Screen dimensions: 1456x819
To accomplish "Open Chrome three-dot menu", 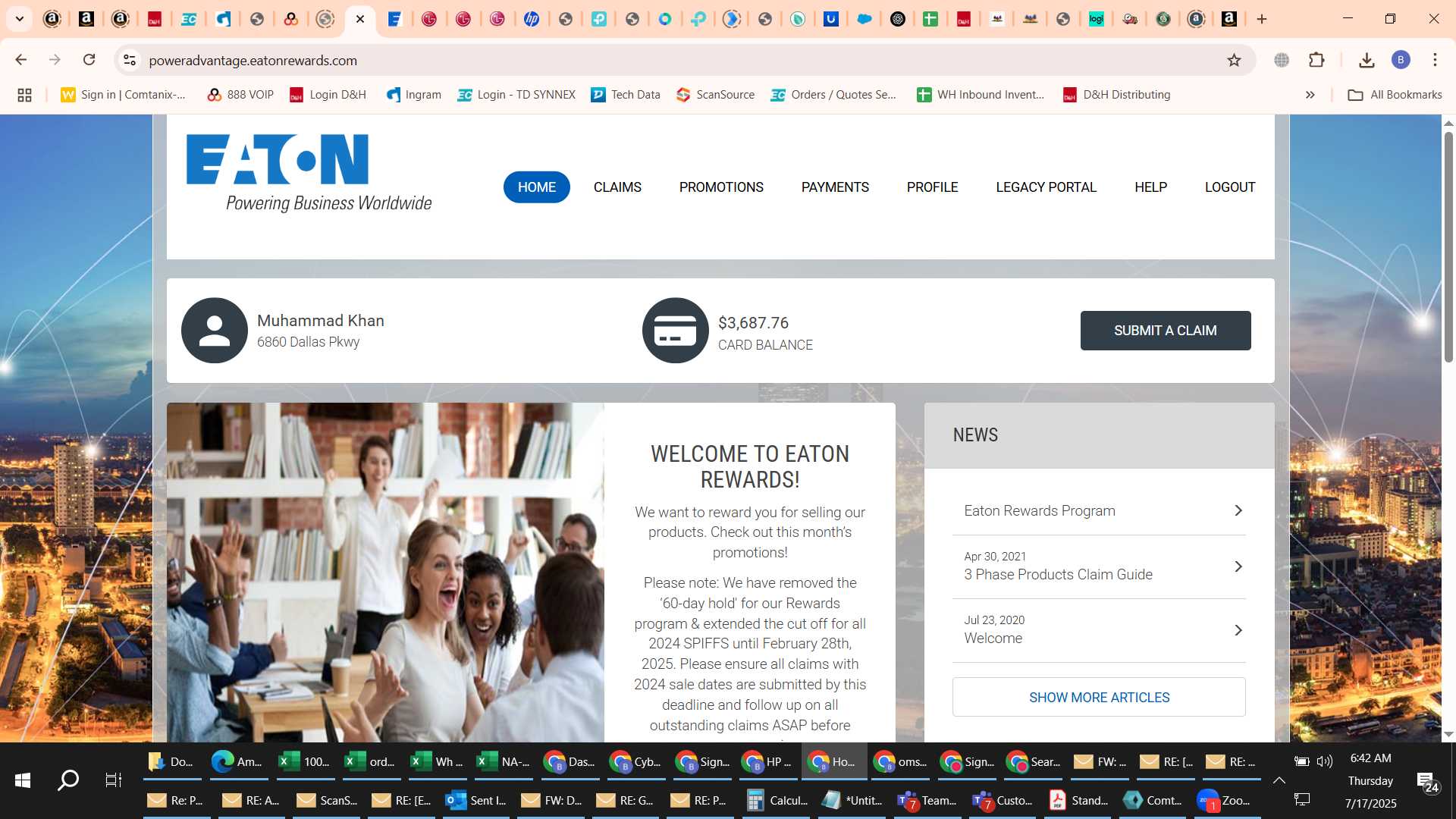I will [x=1435, y=60].
